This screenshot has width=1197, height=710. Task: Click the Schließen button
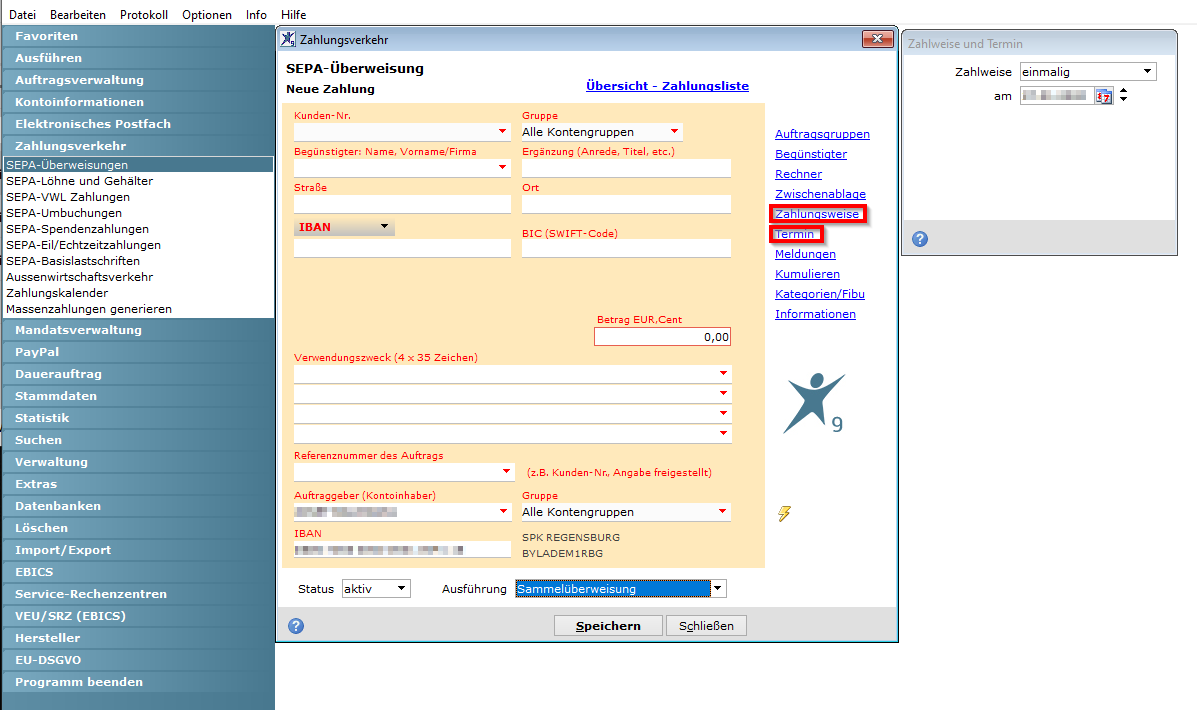[706, 626]
